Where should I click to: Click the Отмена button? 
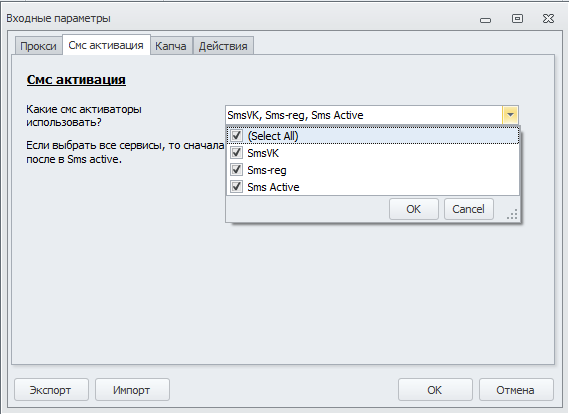click(x=516, y=390)
